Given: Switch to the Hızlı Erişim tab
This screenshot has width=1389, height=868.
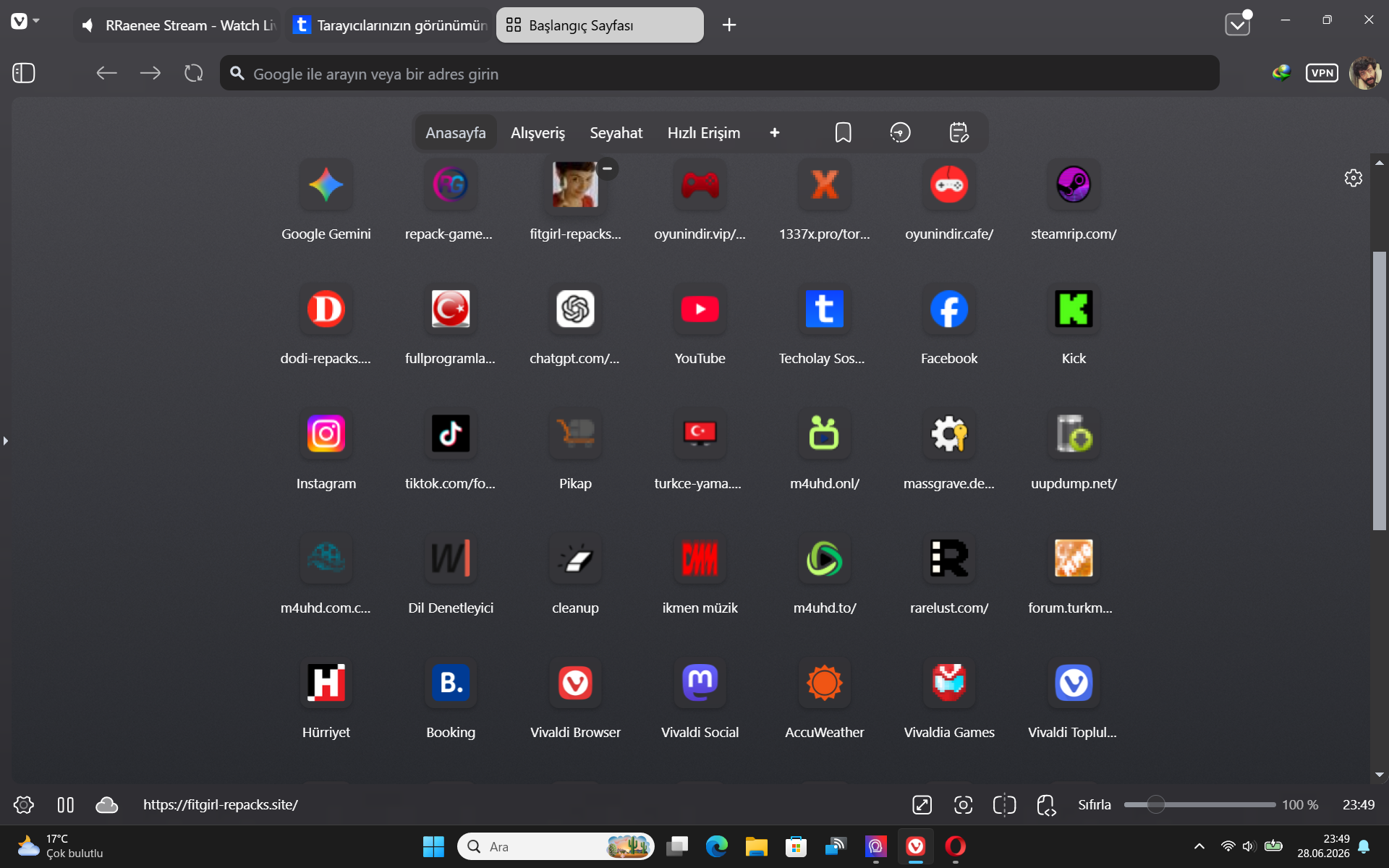Looking at the screenshot, I should tap(704, 133).
